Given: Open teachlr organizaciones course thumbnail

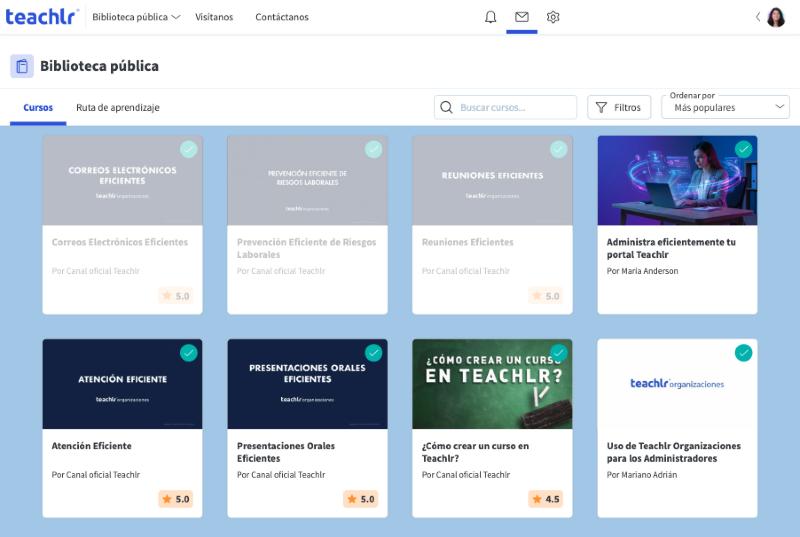Looking at the screenshot, I should [678, 384].
